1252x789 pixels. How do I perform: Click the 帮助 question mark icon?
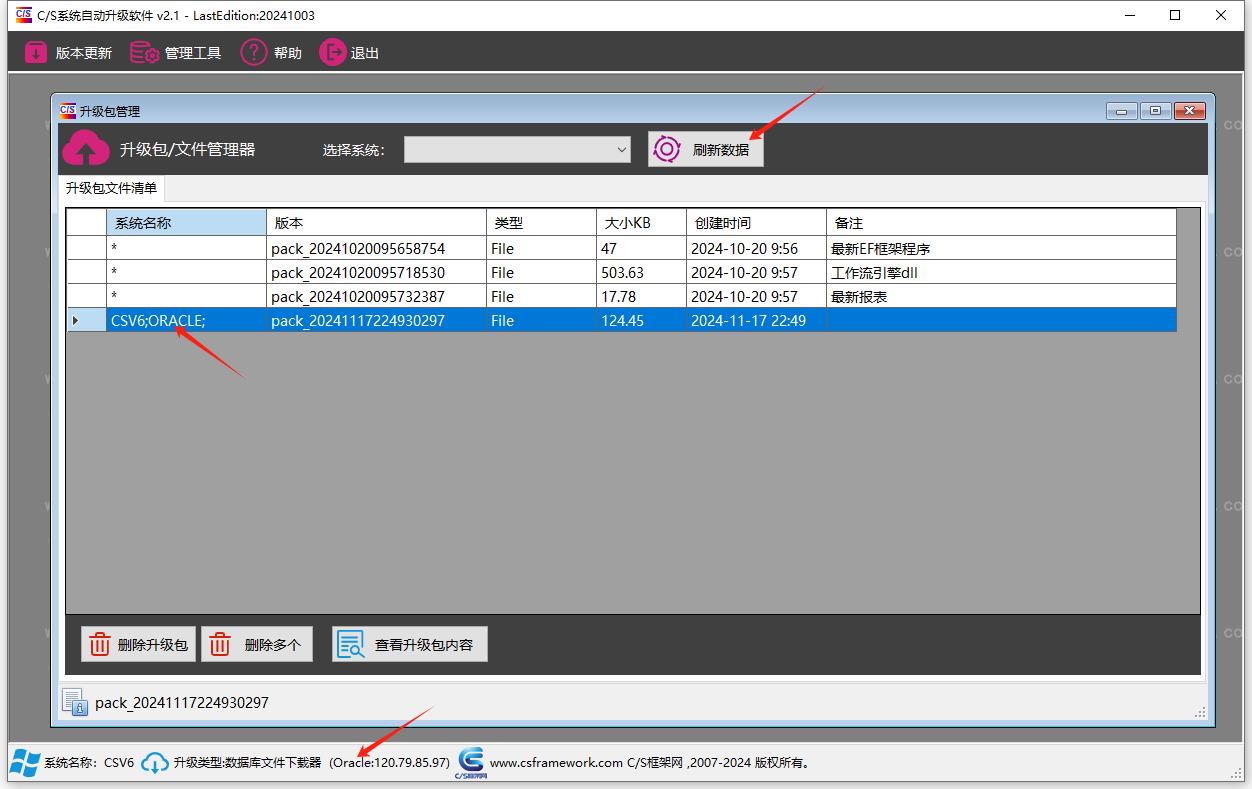click(x=254, y=53)
